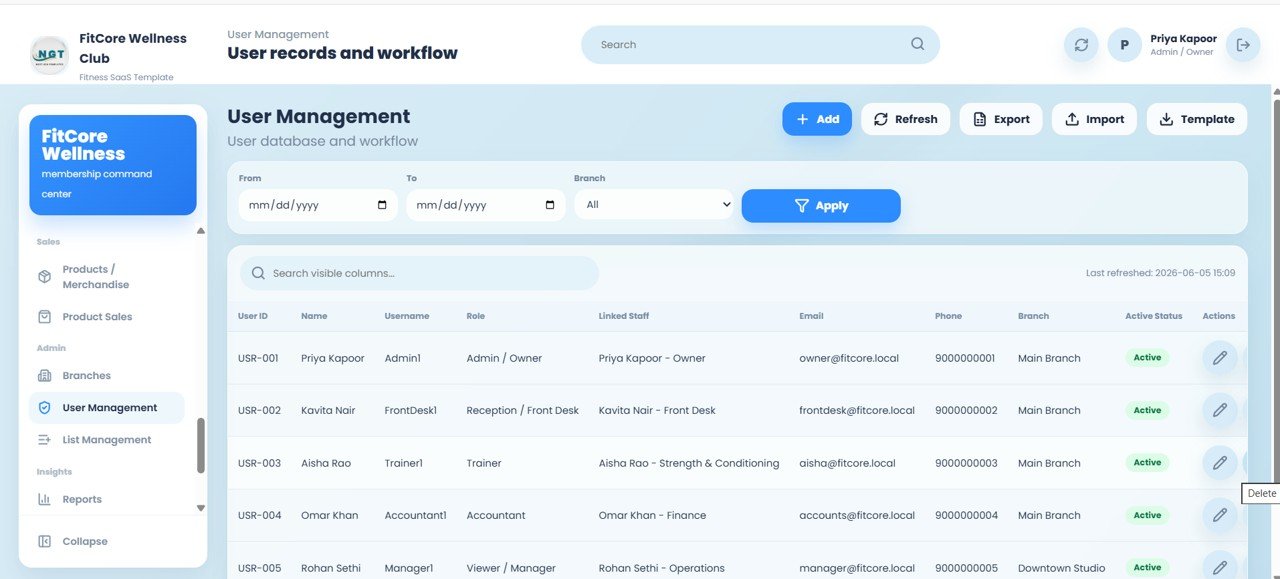Click the FitCore Wellness sidebar banner

[113, 165]
